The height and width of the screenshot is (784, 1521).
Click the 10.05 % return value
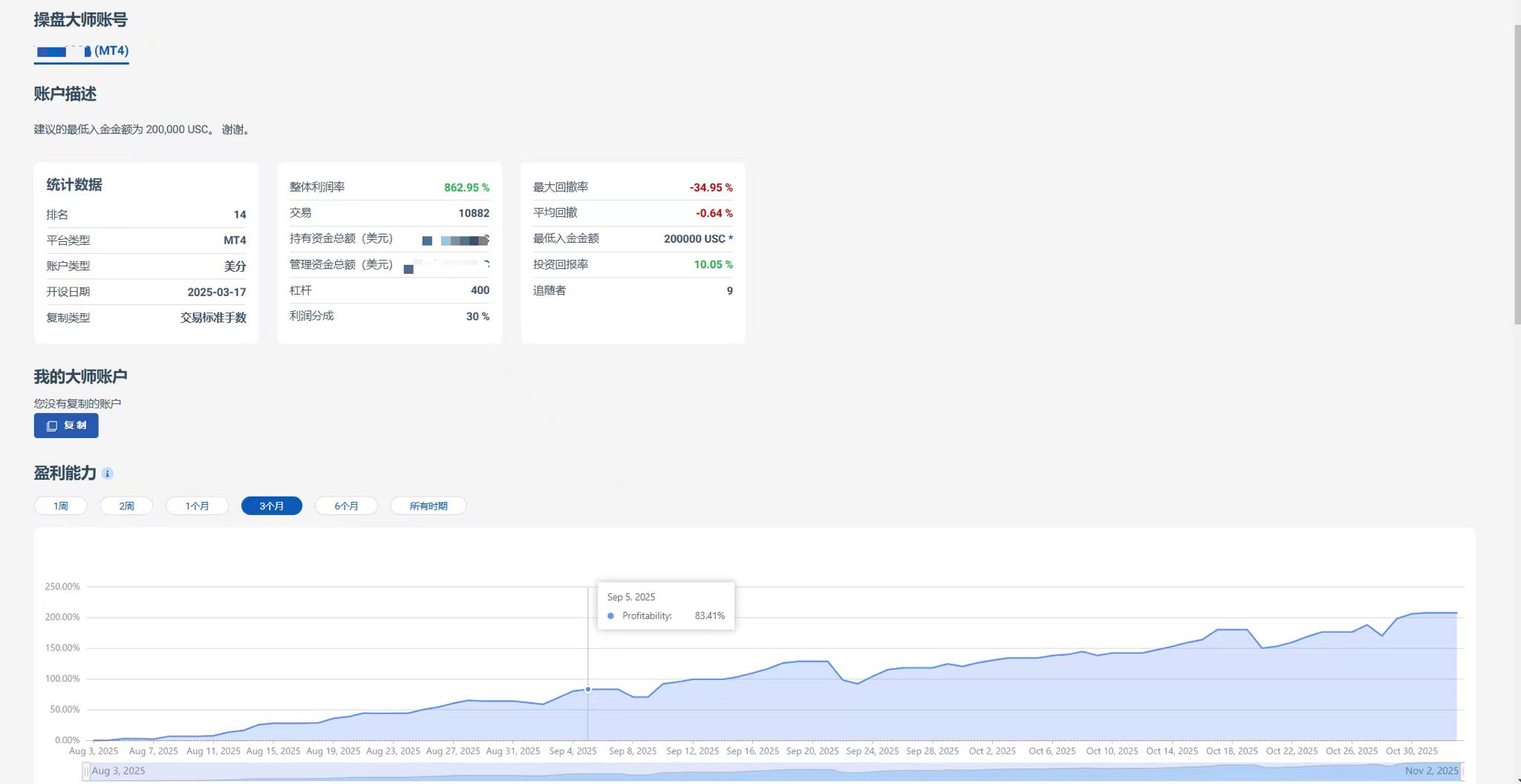tap(713, 264)
